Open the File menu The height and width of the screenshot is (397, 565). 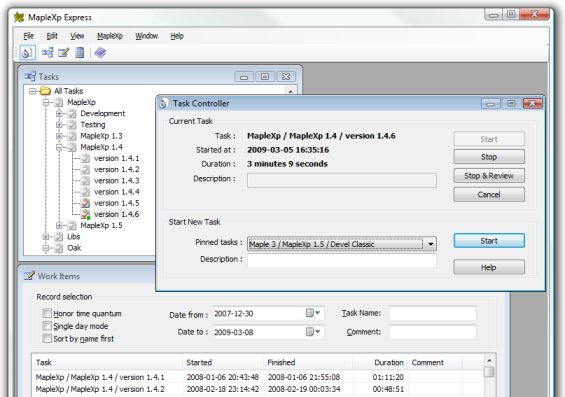tap(28, 36)
